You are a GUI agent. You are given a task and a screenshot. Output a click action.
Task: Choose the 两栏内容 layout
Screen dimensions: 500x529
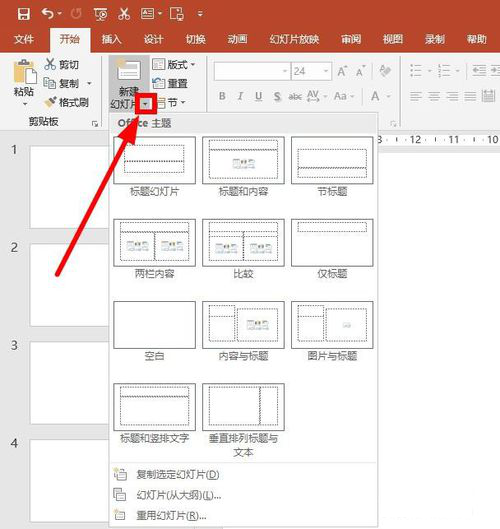(x=155, y=249)
